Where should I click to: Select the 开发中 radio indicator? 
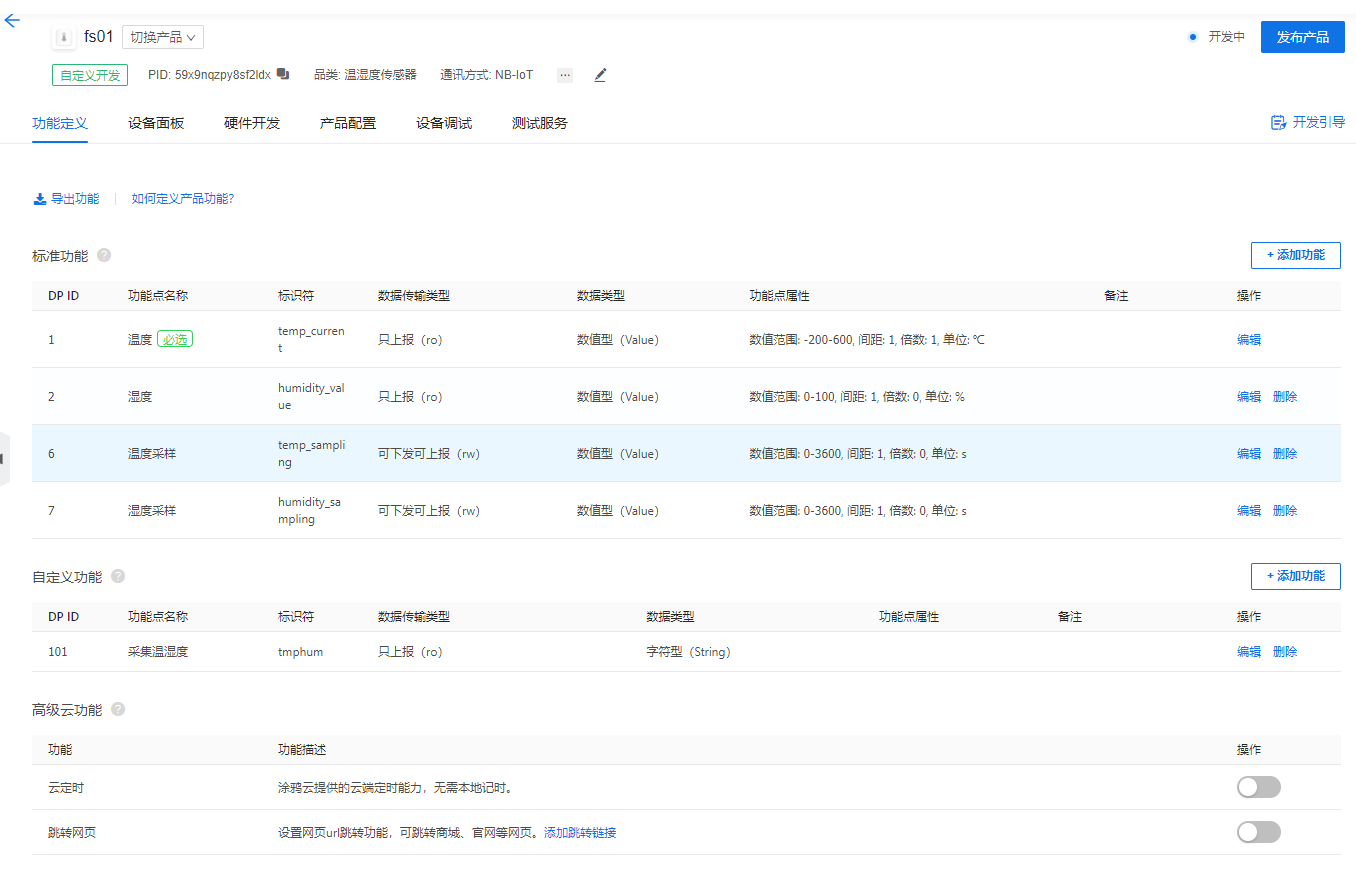point(1192,37)
